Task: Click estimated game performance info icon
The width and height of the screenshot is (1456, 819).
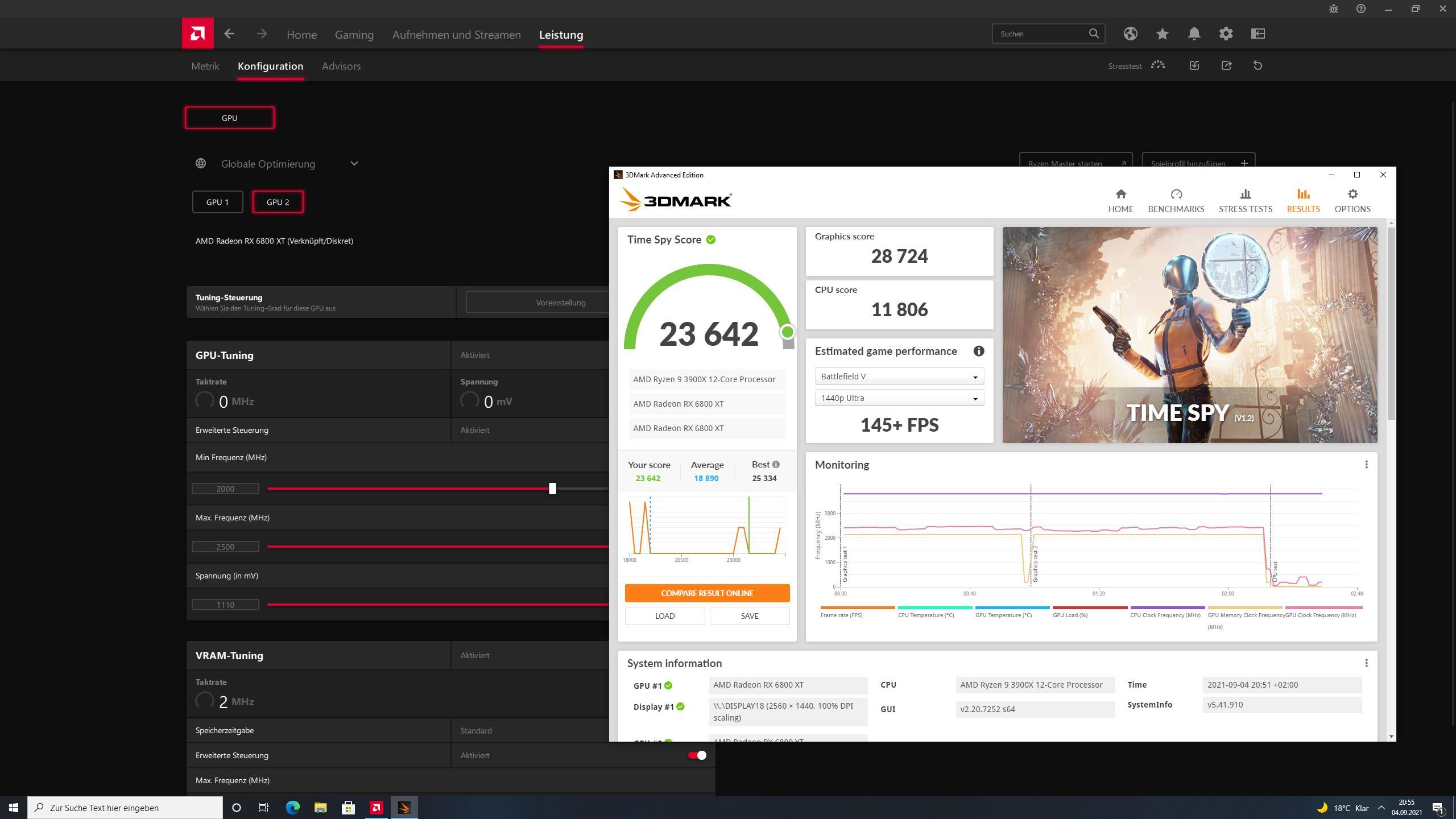Action: (978, 351)
